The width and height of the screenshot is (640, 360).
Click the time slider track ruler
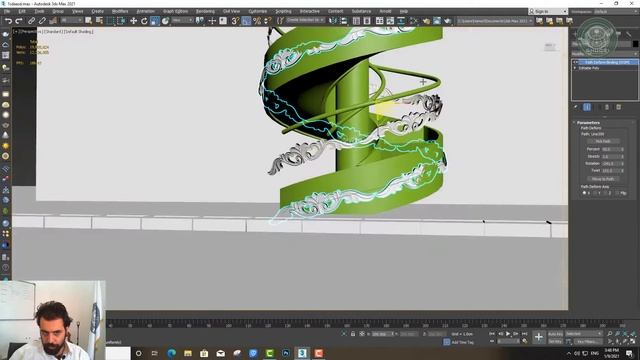(365, 325)
